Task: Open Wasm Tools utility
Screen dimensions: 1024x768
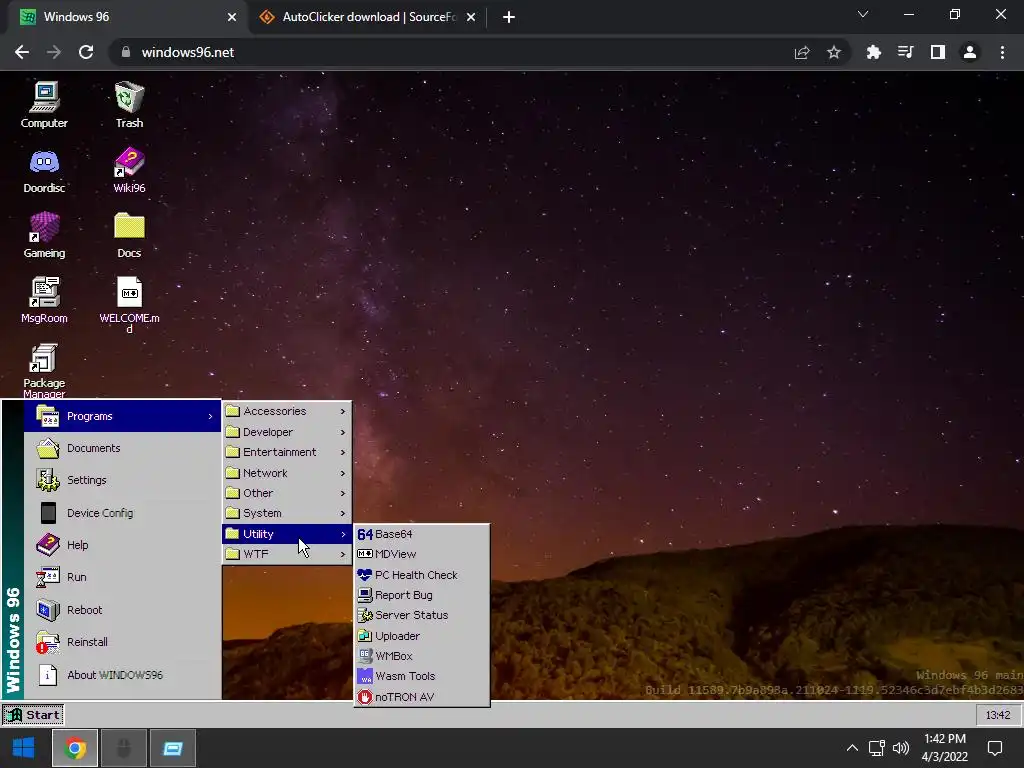Action: [421, 676]
